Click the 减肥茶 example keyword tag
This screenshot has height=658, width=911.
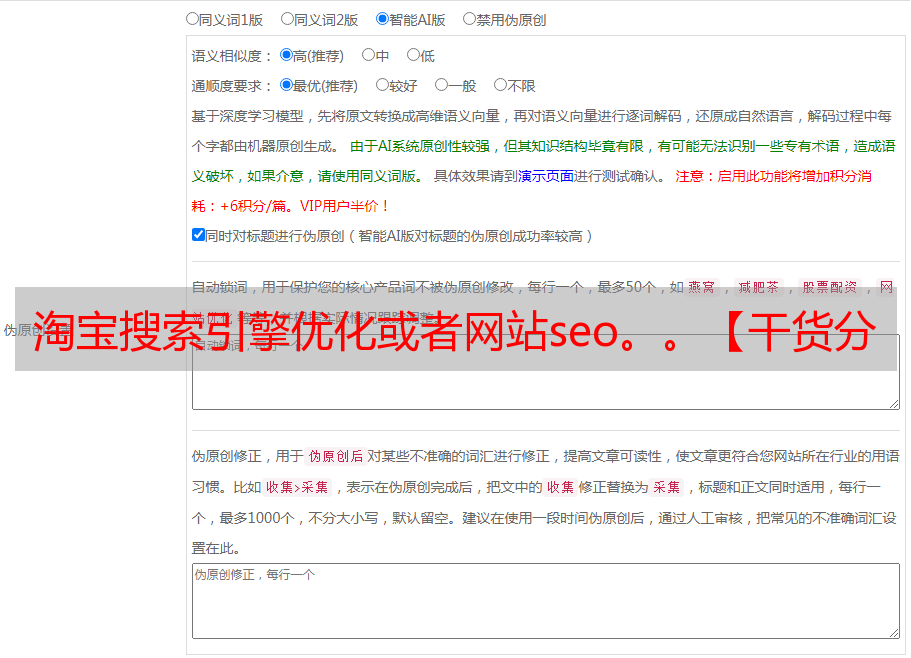(758, 287)
